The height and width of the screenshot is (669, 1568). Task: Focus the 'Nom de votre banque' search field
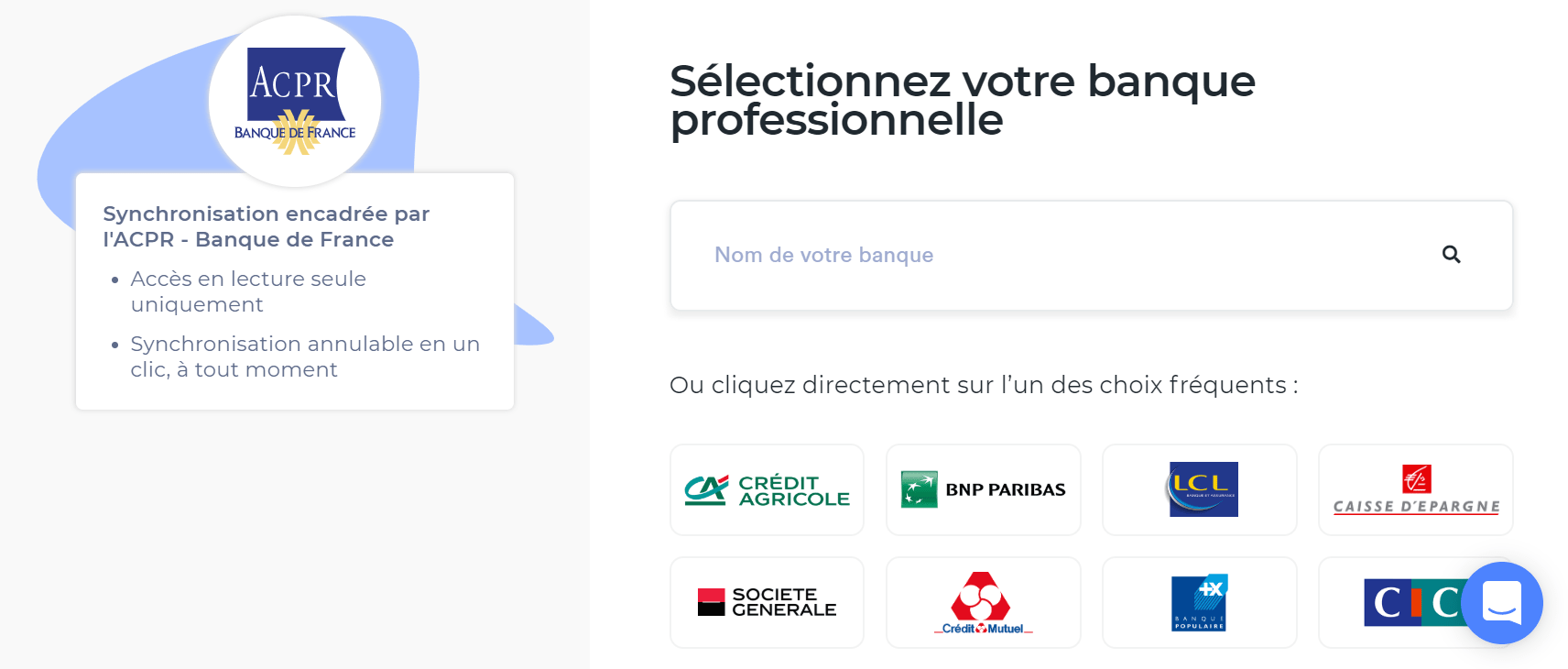pos(1053,256)
